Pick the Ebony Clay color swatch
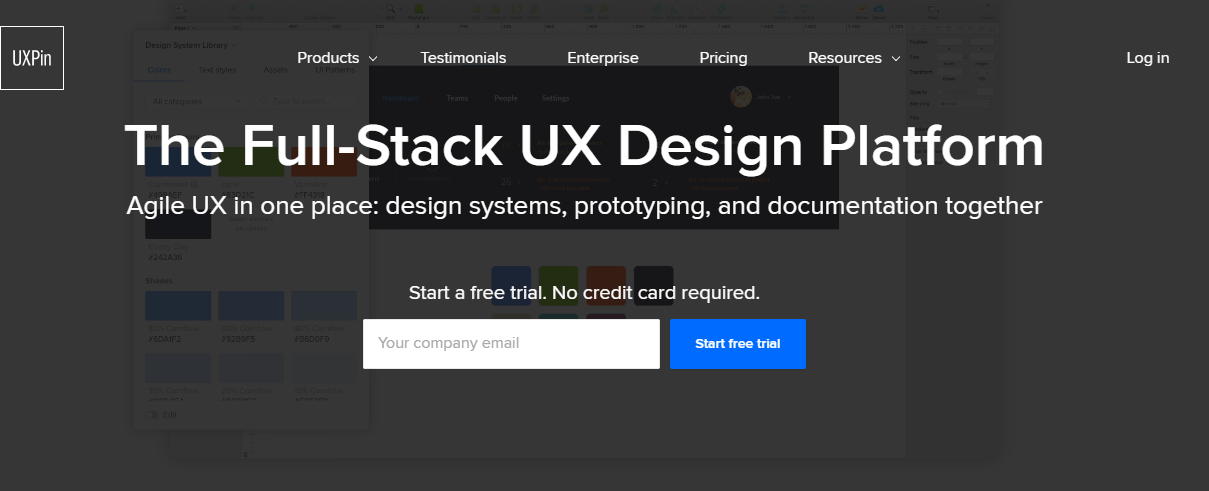The width and height of the screenshot is (1209, 491). coord(178,227)
